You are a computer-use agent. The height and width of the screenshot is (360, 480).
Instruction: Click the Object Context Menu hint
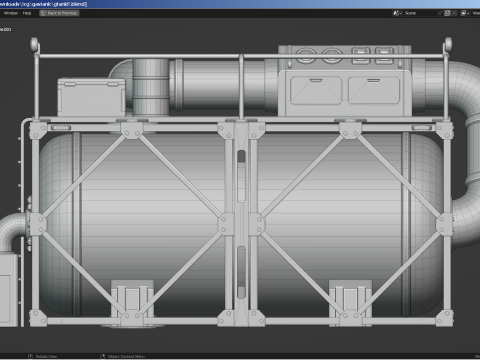(123, 356)
